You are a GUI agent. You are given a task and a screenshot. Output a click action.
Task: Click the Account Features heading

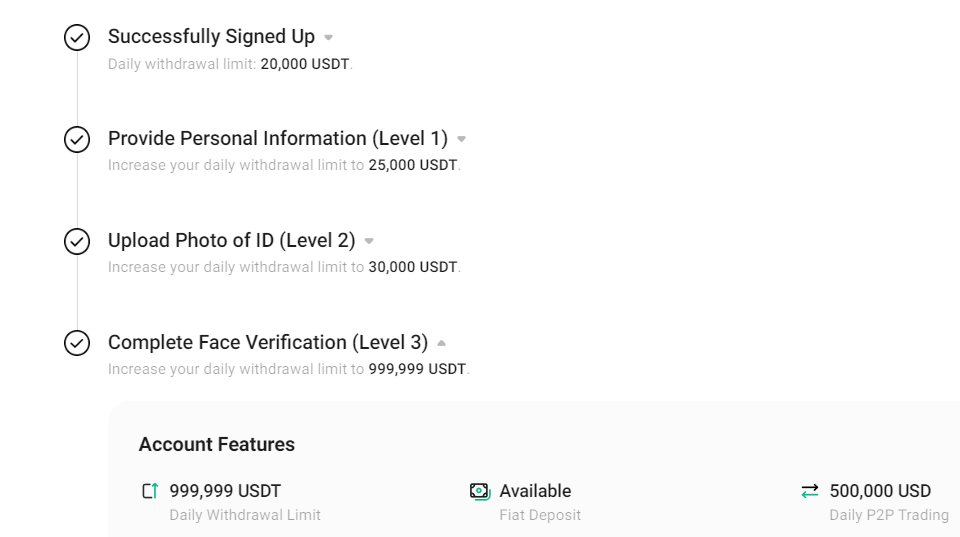click(217, 445)
